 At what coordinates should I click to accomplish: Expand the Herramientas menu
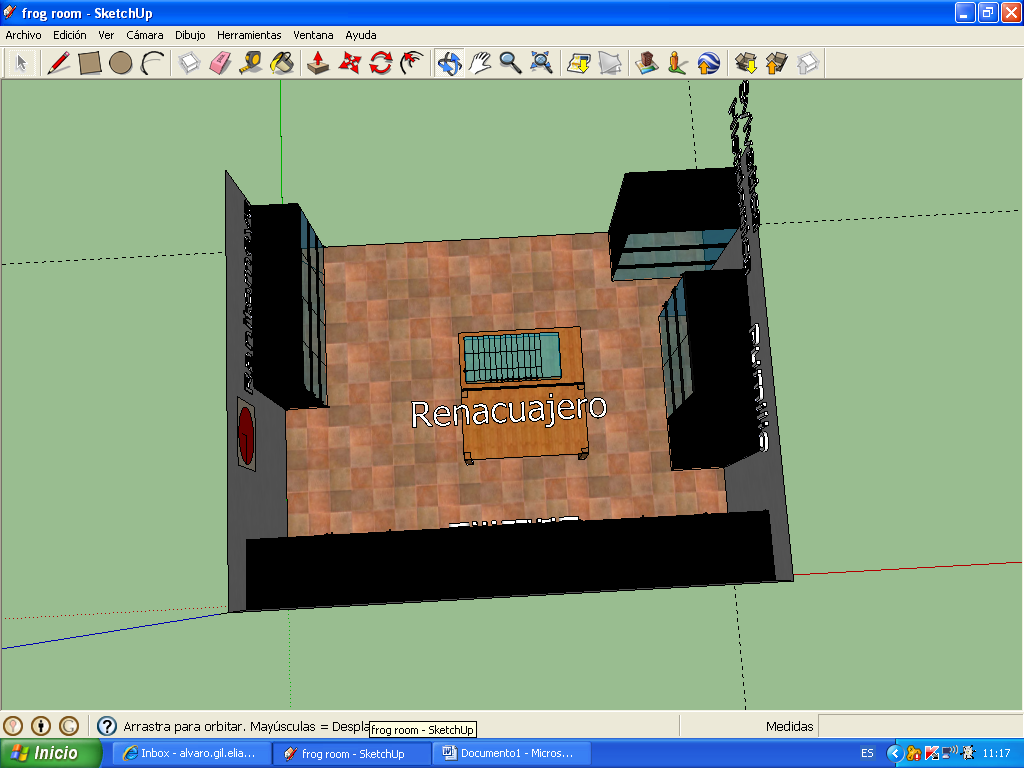[x=249, y=35]
